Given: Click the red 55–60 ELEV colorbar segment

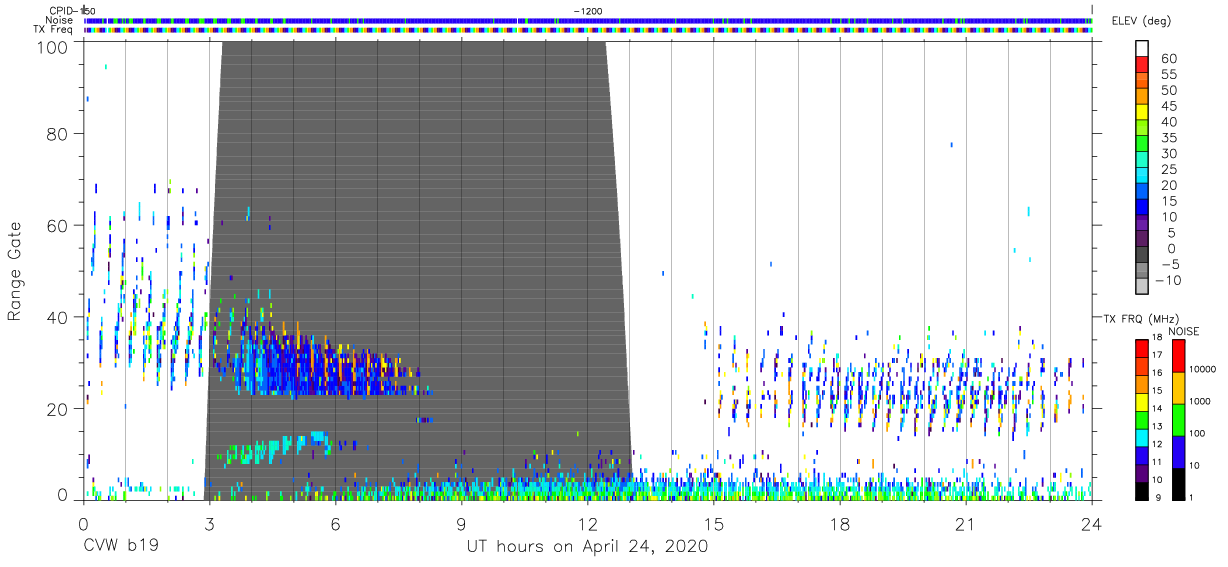Looking at the screenshot, I should point(1142,66).
